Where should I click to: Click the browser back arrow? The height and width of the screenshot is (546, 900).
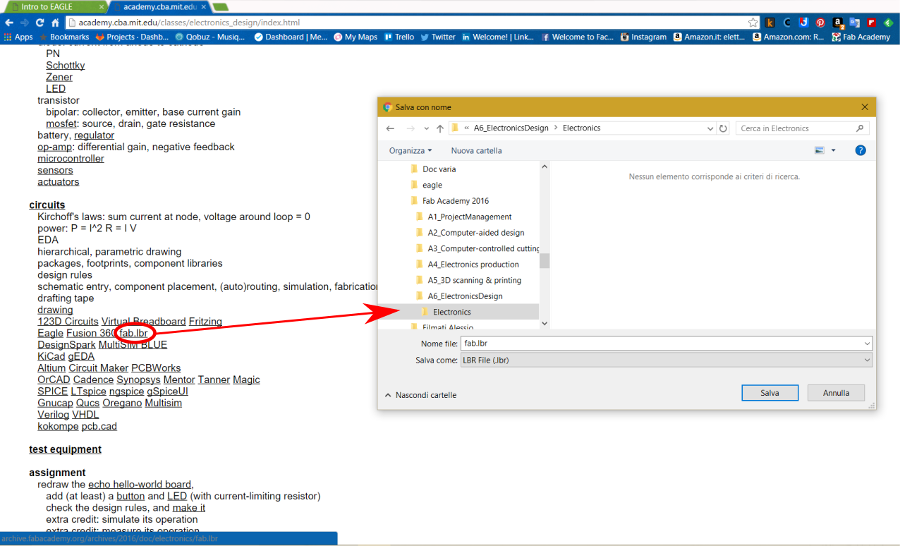9,22
